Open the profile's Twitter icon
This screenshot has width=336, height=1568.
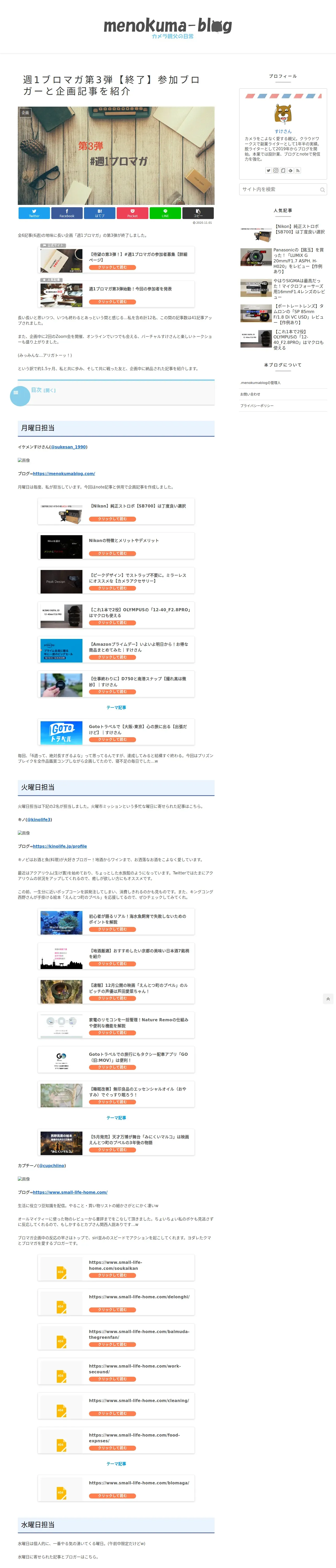coord(268,170)
